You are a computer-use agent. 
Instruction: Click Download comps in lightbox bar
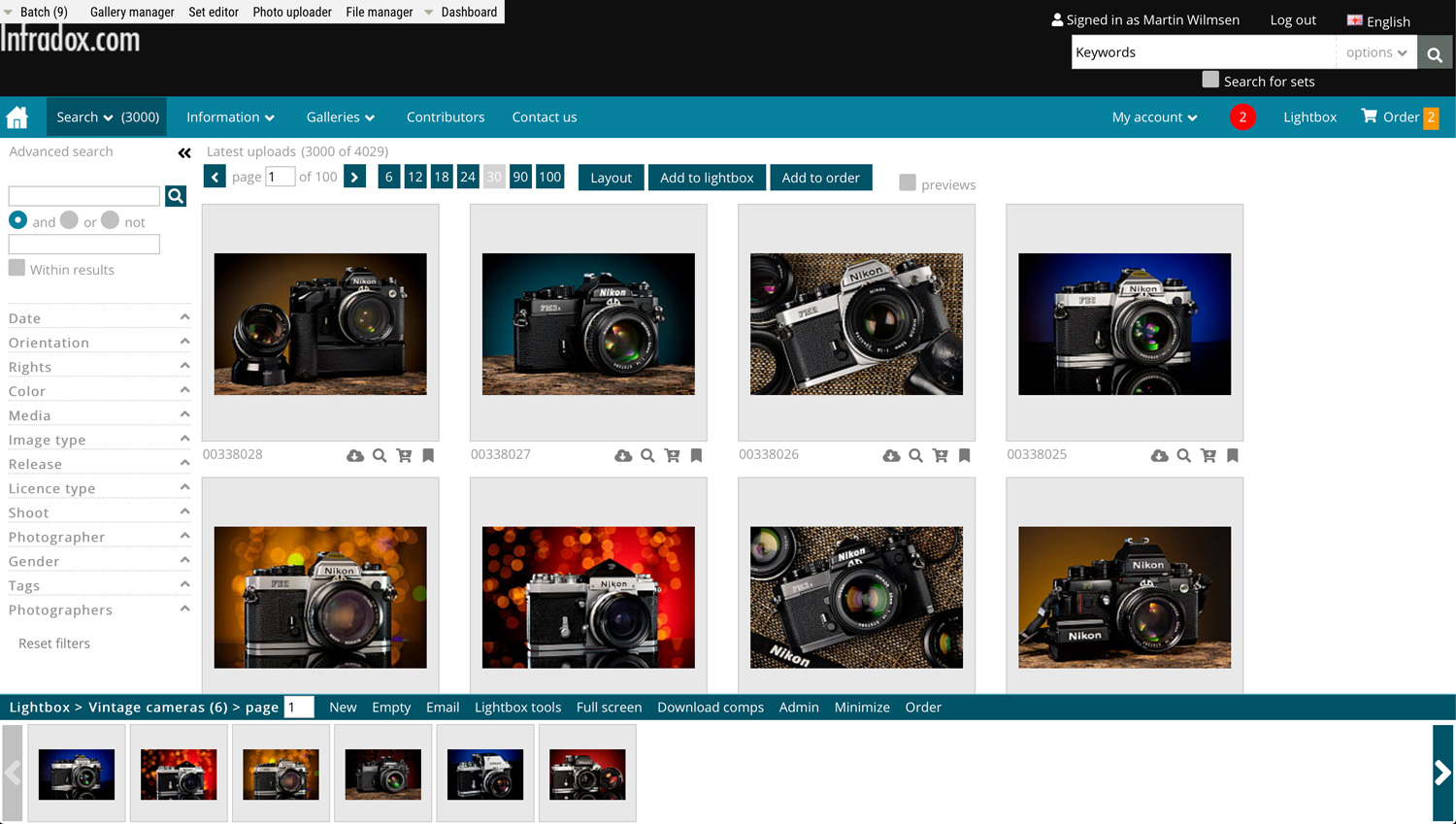pos(711,708)
